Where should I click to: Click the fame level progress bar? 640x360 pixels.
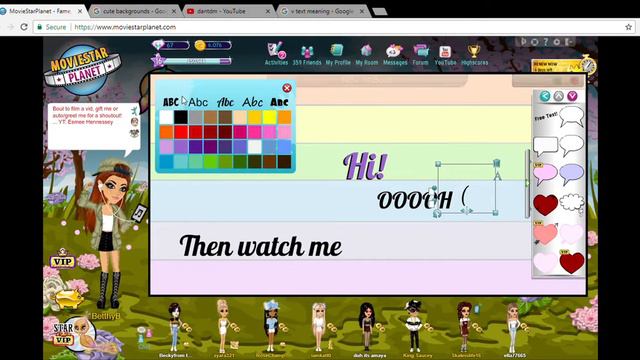(198, 61)
